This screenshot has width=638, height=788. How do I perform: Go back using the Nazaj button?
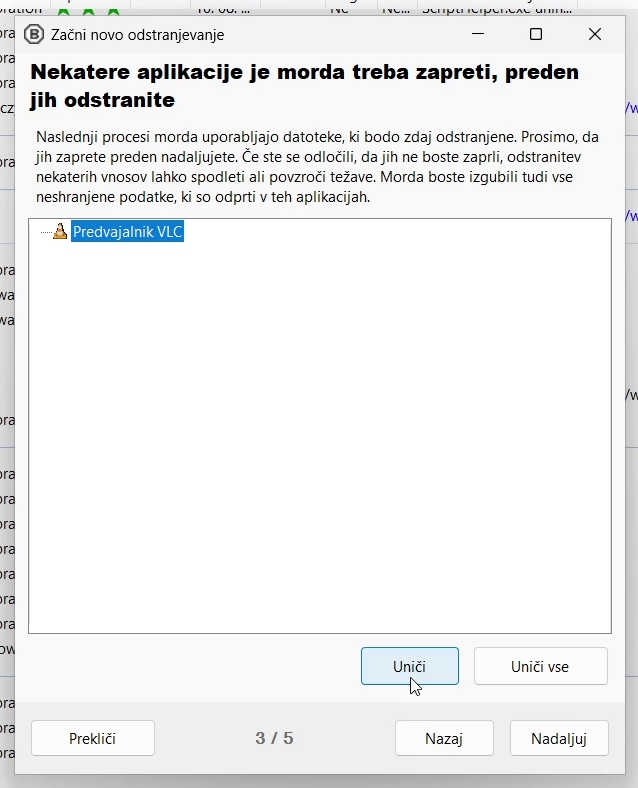click(444, 738)
